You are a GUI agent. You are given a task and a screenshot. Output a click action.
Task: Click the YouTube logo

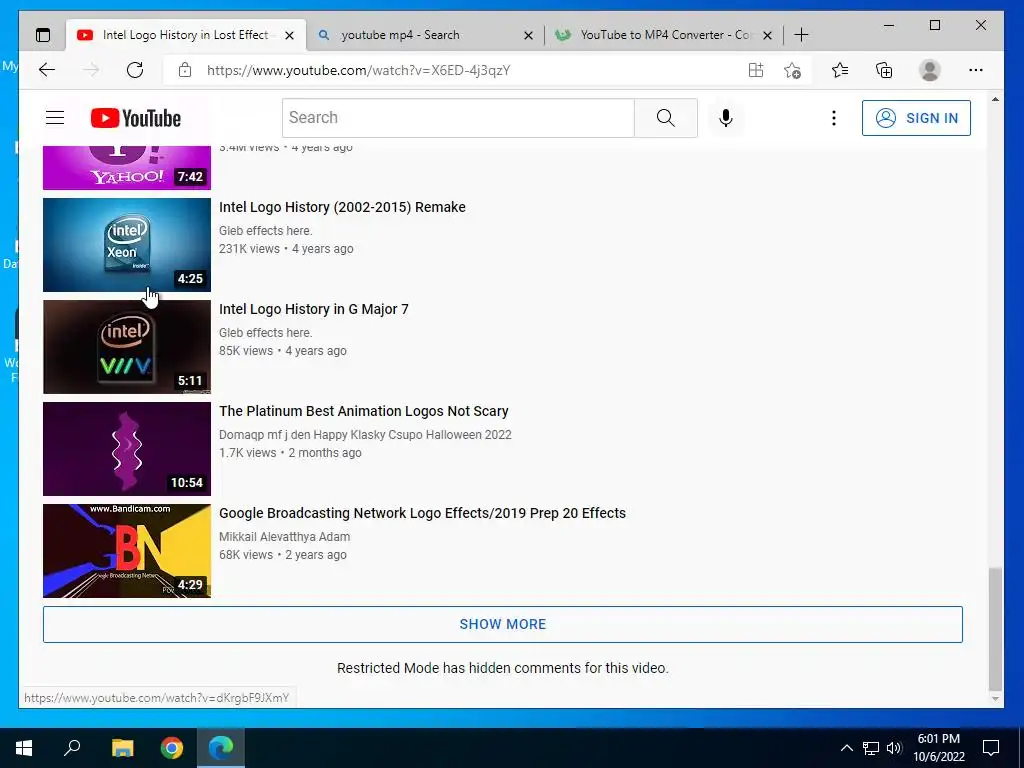click(x=136, y=118)
